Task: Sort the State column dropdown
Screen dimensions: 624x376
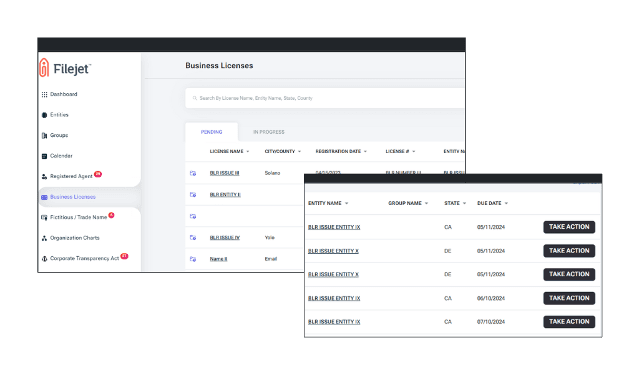Action: 464,203
